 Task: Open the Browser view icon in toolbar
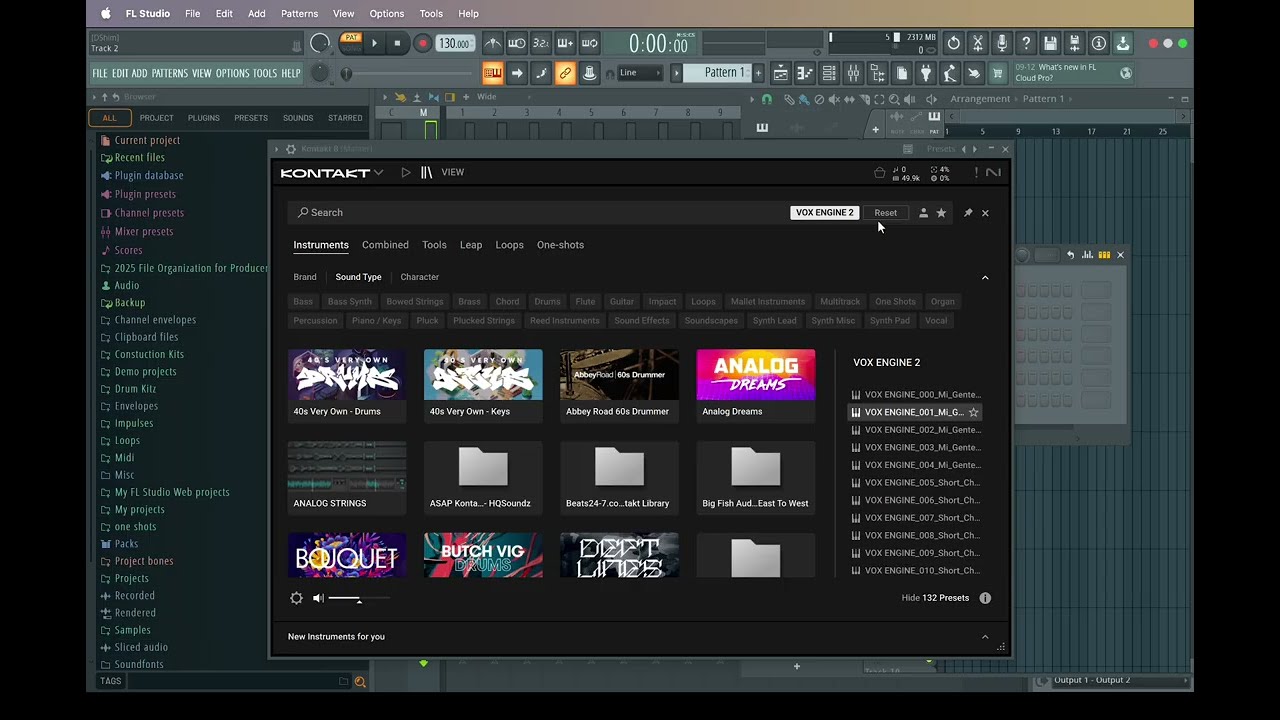point(877,73)
